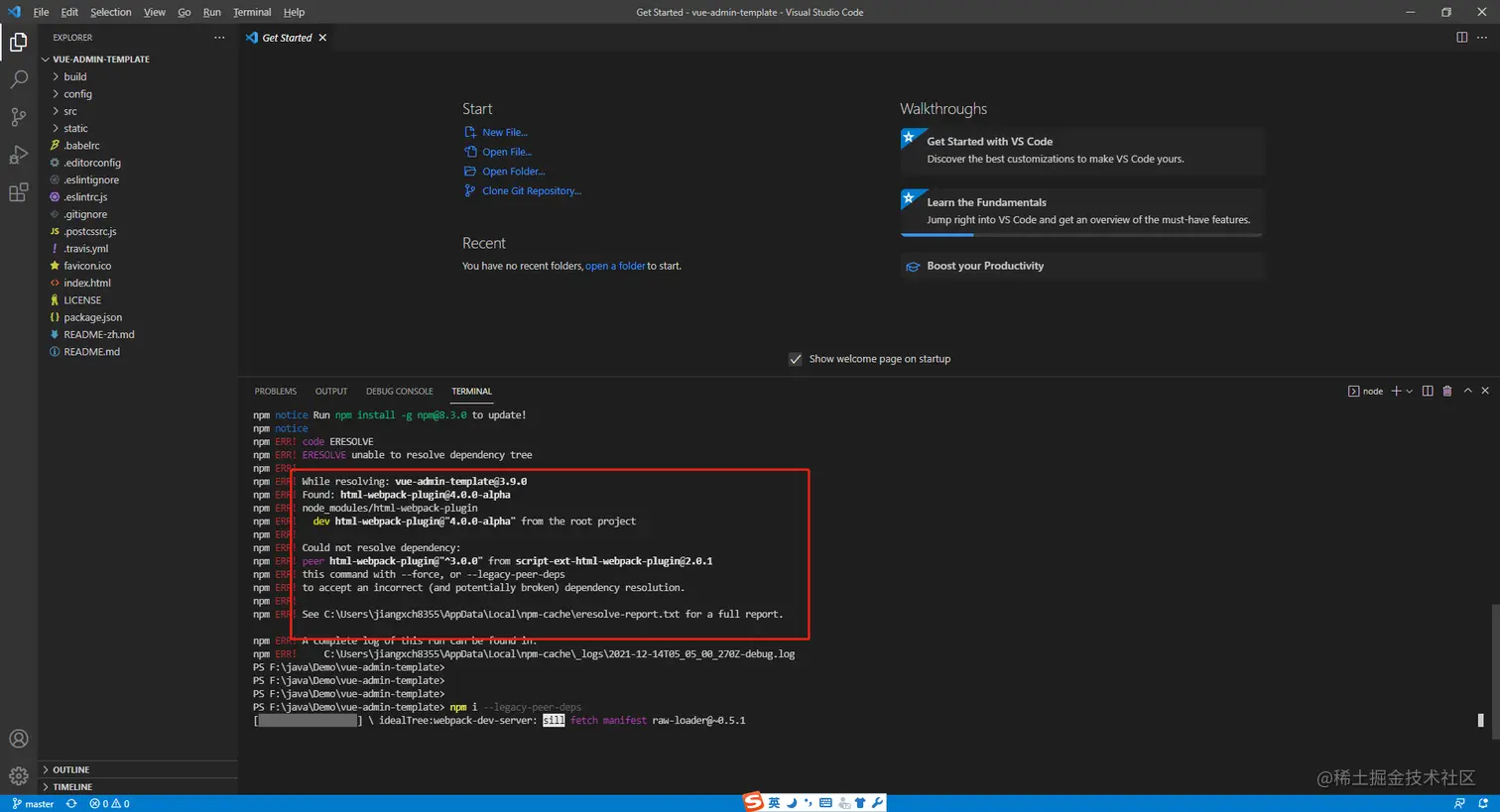
Task: Close the Get Started tab
Action: (x=322, y=38)
